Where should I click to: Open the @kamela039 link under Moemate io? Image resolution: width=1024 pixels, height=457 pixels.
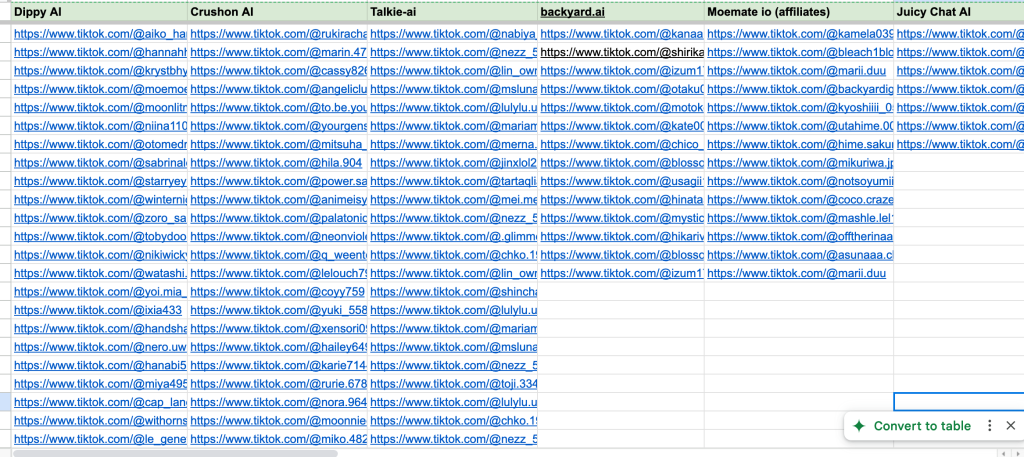tap(799, 34)
